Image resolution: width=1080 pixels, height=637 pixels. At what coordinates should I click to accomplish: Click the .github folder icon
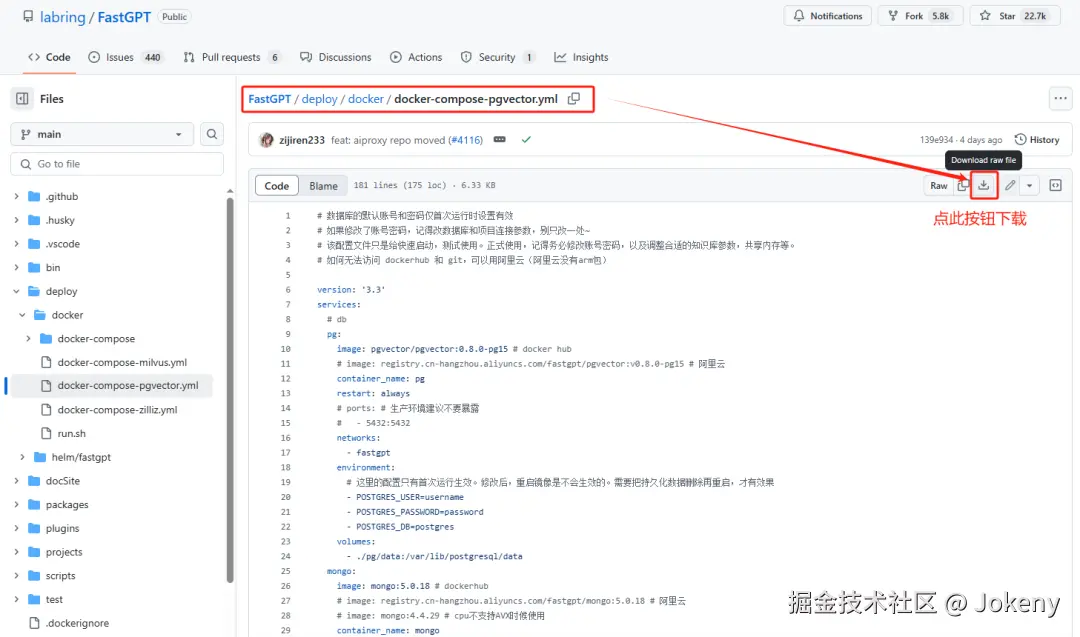34,196
